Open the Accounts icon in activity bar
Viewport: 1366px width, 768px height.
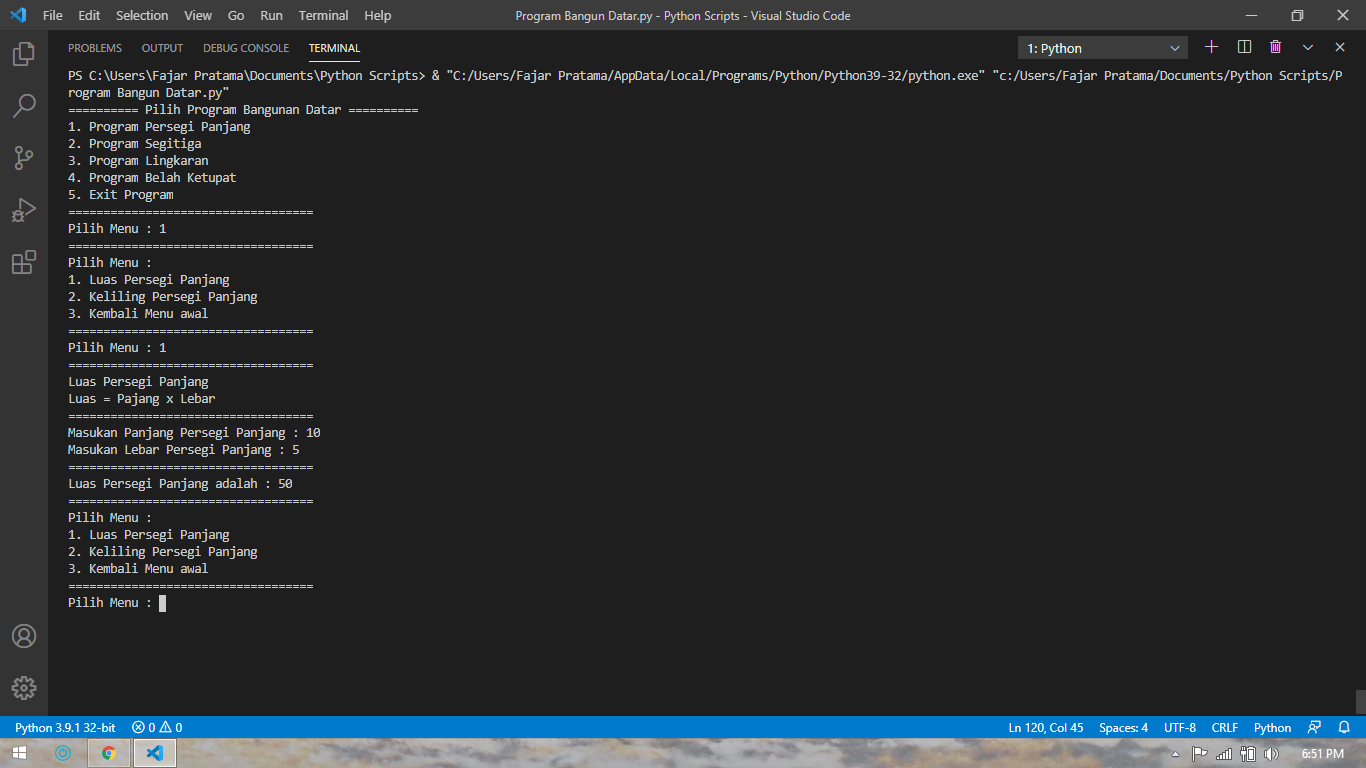coord(25,636)
